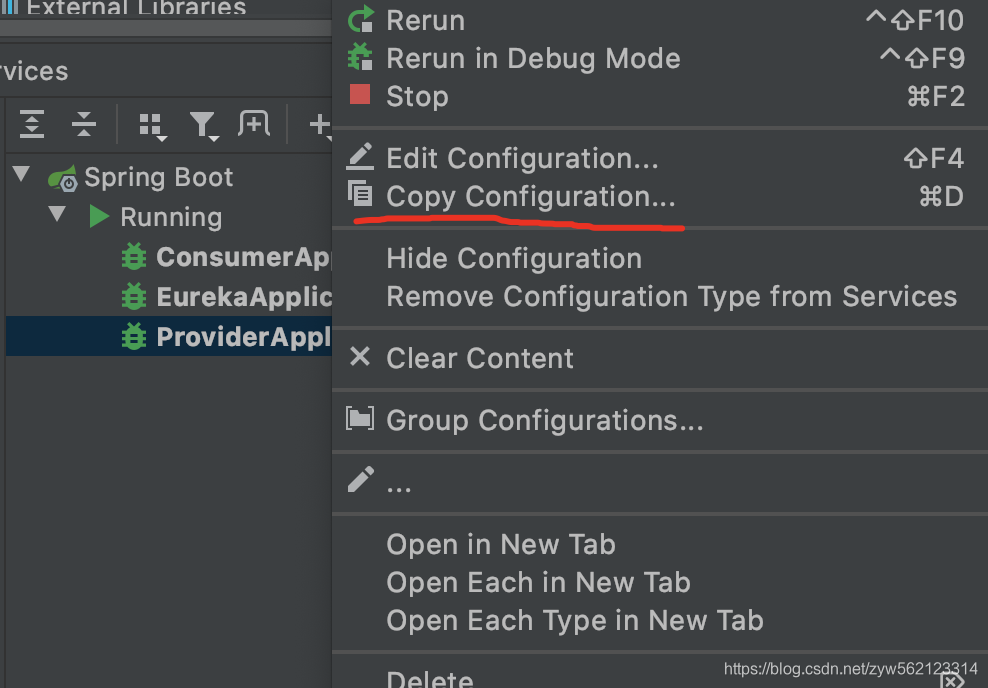Choose Rerun in Debug Mode

[x=660, y=58]
